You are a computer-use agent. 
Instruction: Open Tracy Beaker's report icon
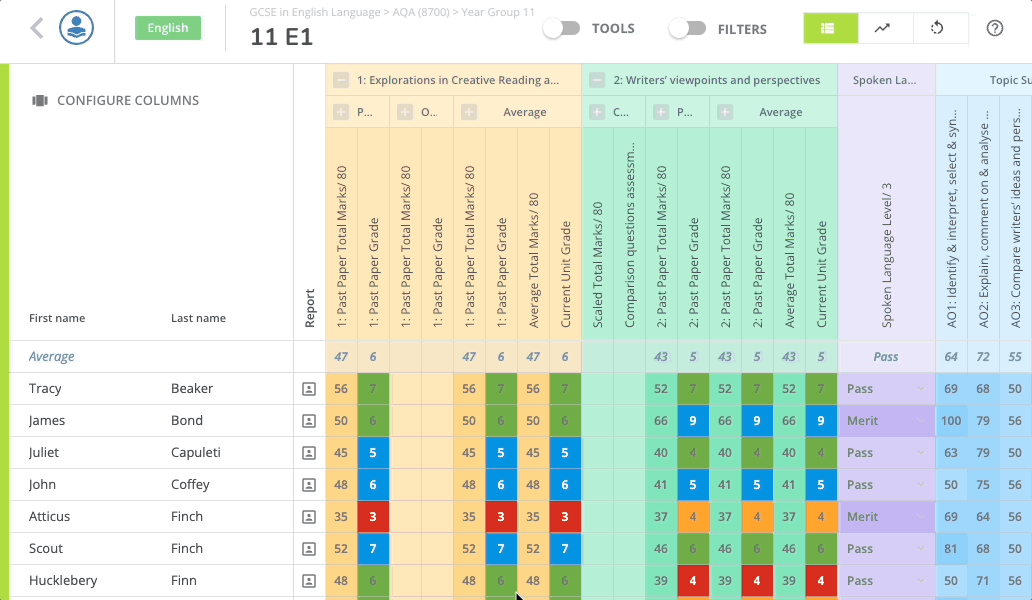[309, 389]
